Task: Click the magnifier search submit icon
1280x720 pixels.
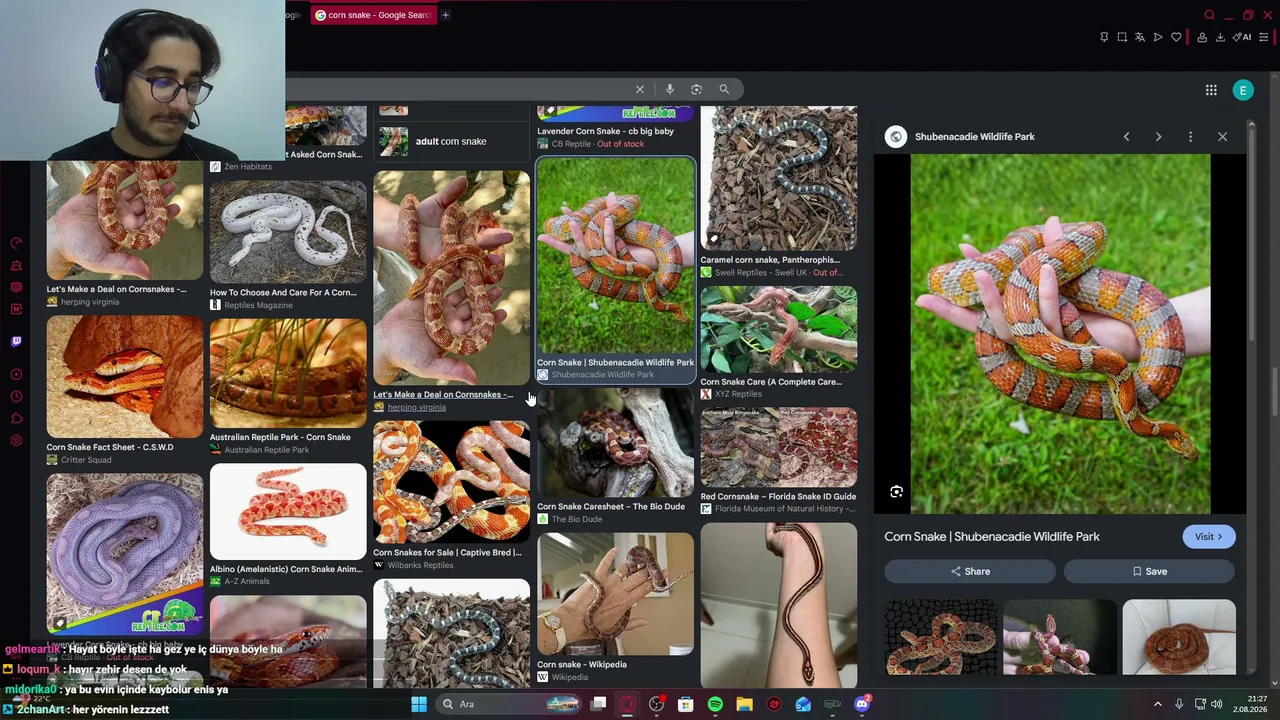Action: click(x=724, y=89)
